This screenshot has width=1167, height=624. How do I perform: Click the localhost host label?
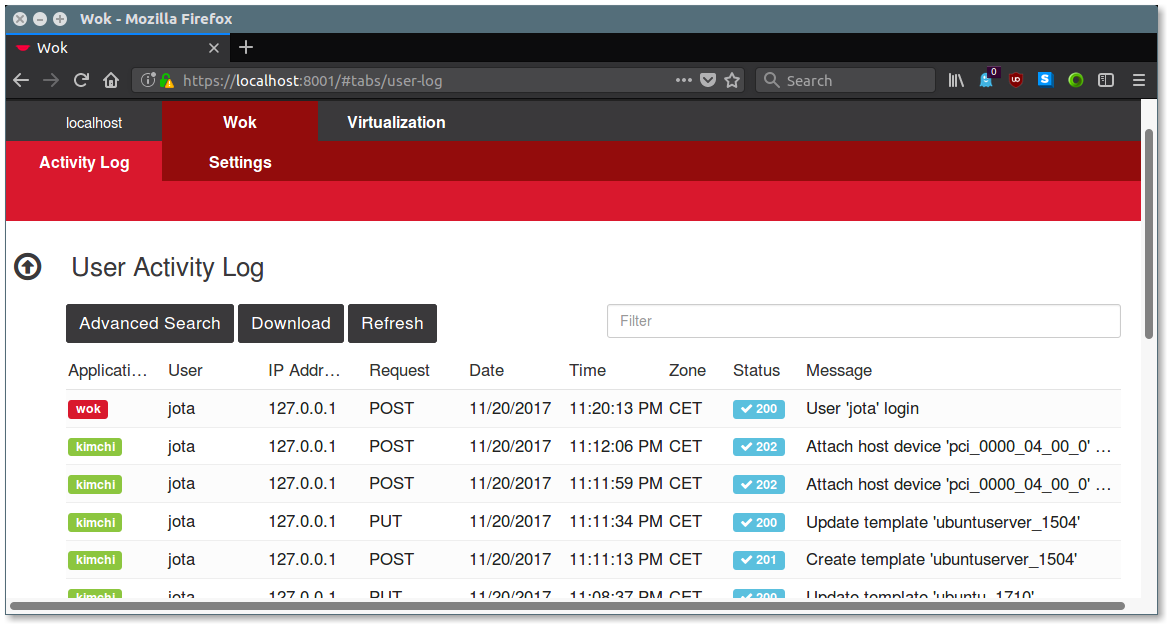pos(94,123)
